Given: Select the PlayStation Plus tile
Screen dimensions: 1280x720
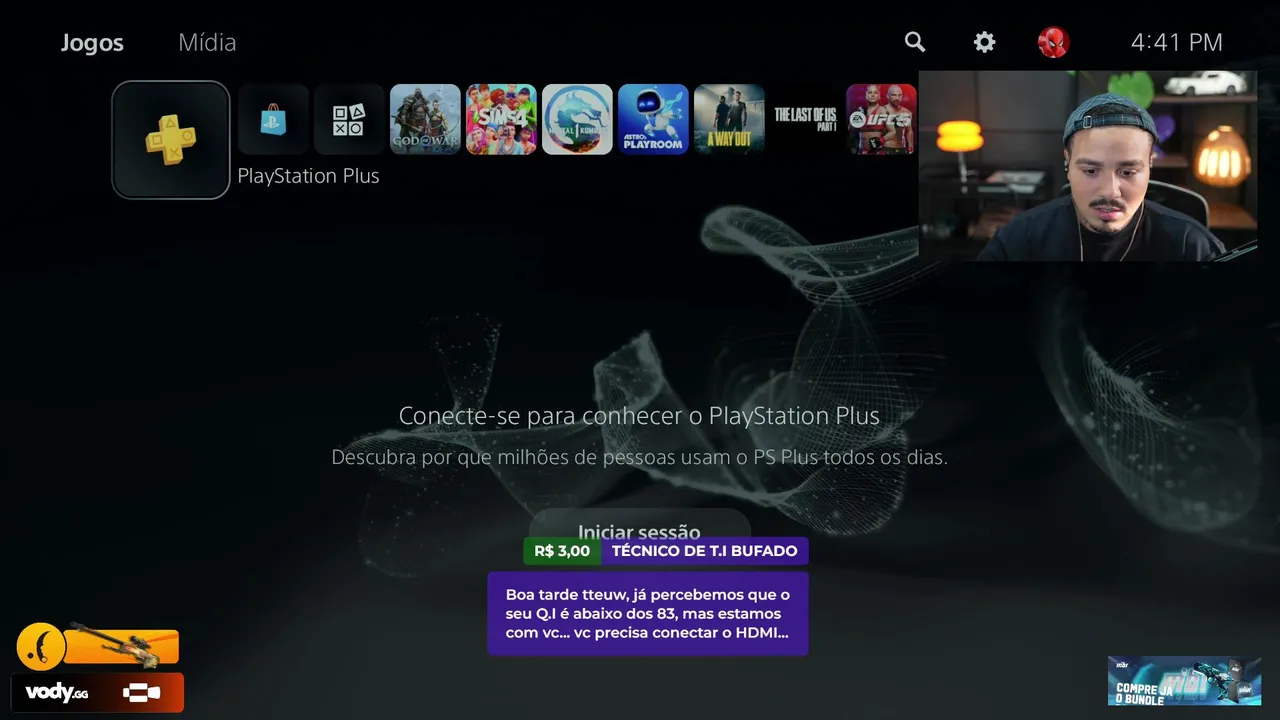Looking at the screenshot, I should tap(171, 139).
